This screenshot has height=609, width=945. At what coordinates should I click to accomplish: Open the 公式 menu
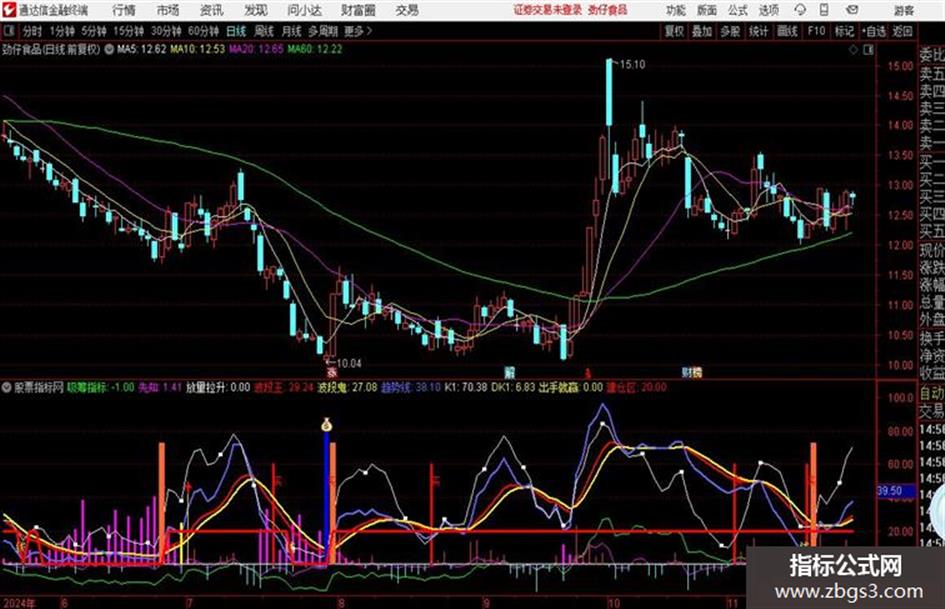[x=738, y=10]
